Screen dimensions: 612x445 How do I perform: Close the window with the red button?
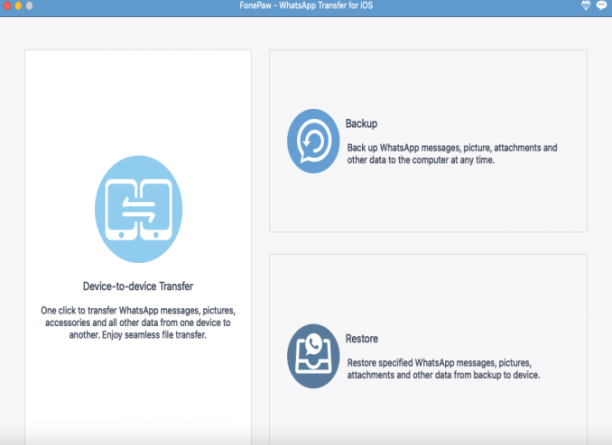tap(7, 5)
